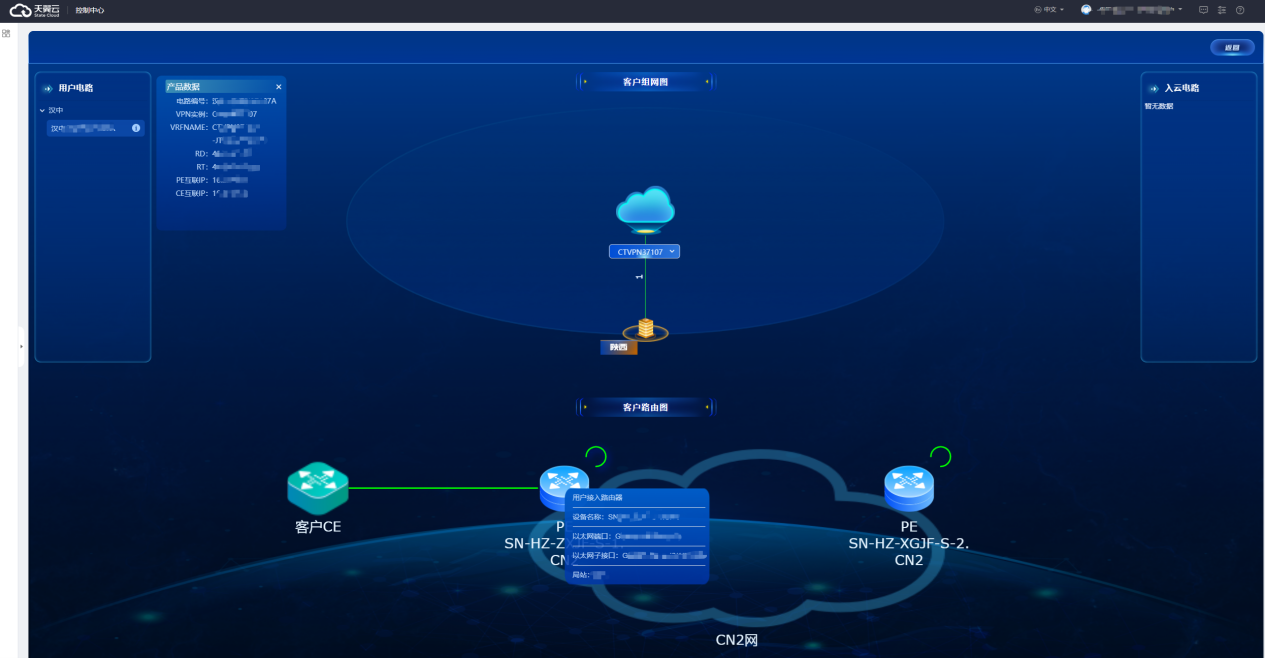The height and width of the screenshot is (658, 1265).
Task: Click the VRFNAME row
Action: 214,127
